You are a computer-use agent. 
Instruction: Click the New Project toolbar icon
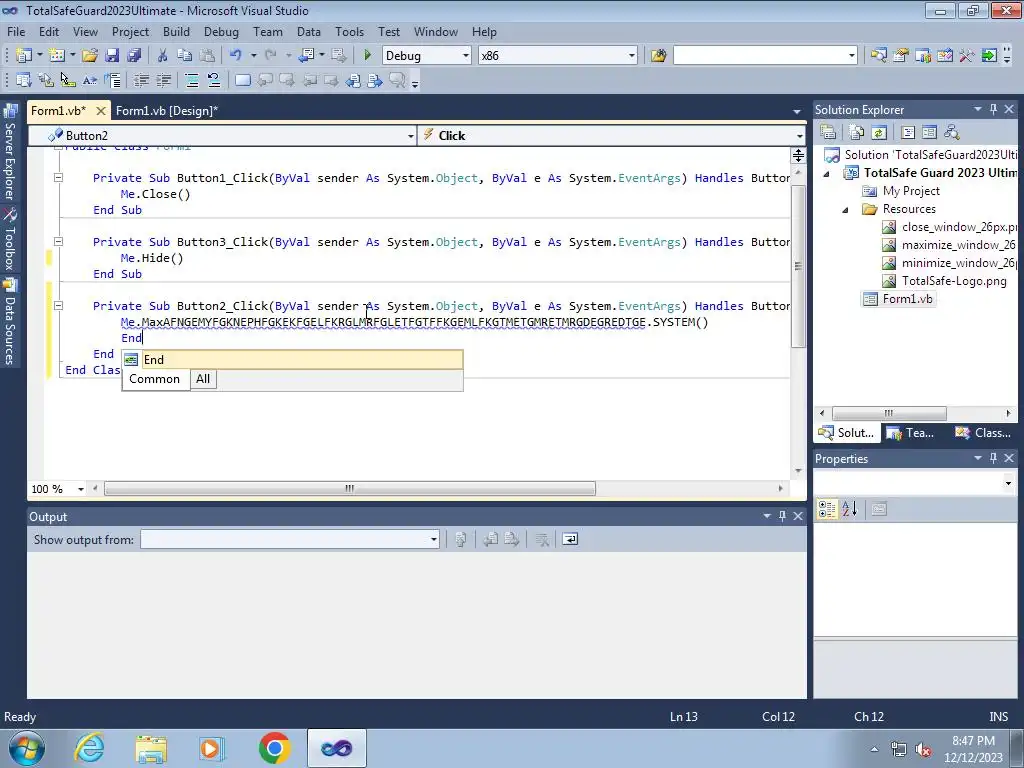[24, 56]
